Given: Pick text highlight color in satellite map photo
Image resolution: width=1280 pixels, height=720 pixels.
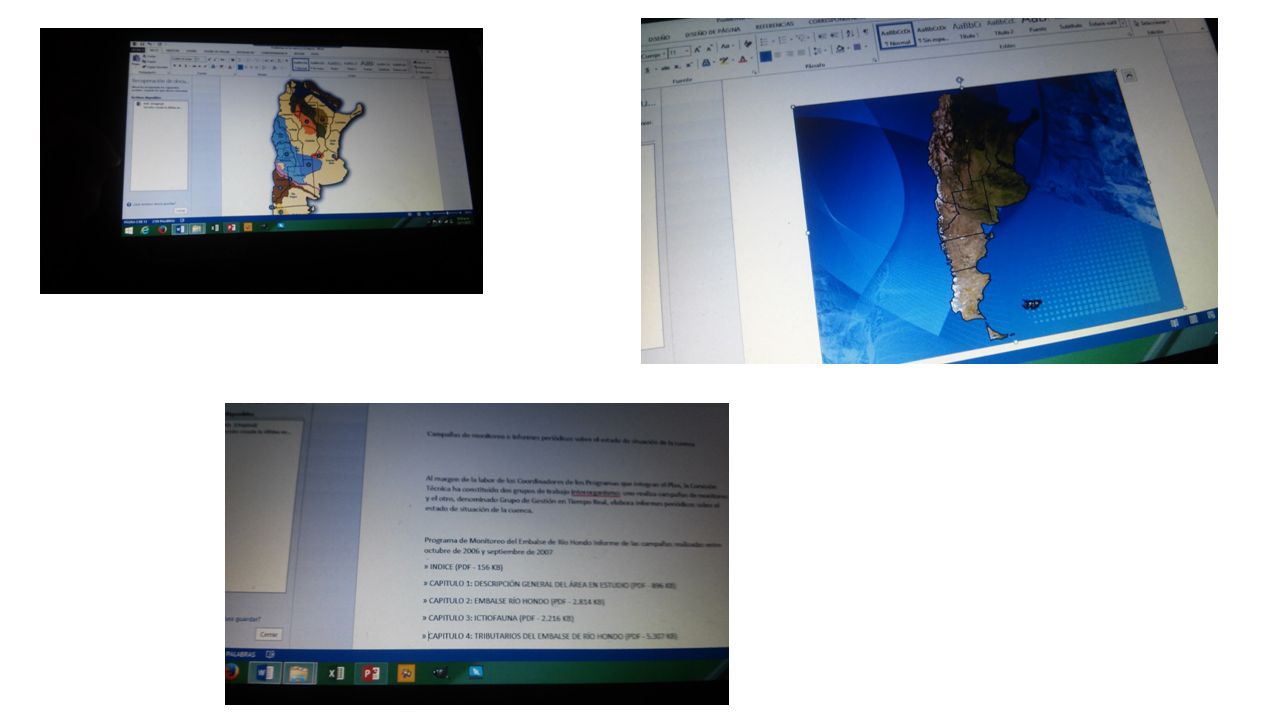Looking at the screenshot, I should point(726,60).
